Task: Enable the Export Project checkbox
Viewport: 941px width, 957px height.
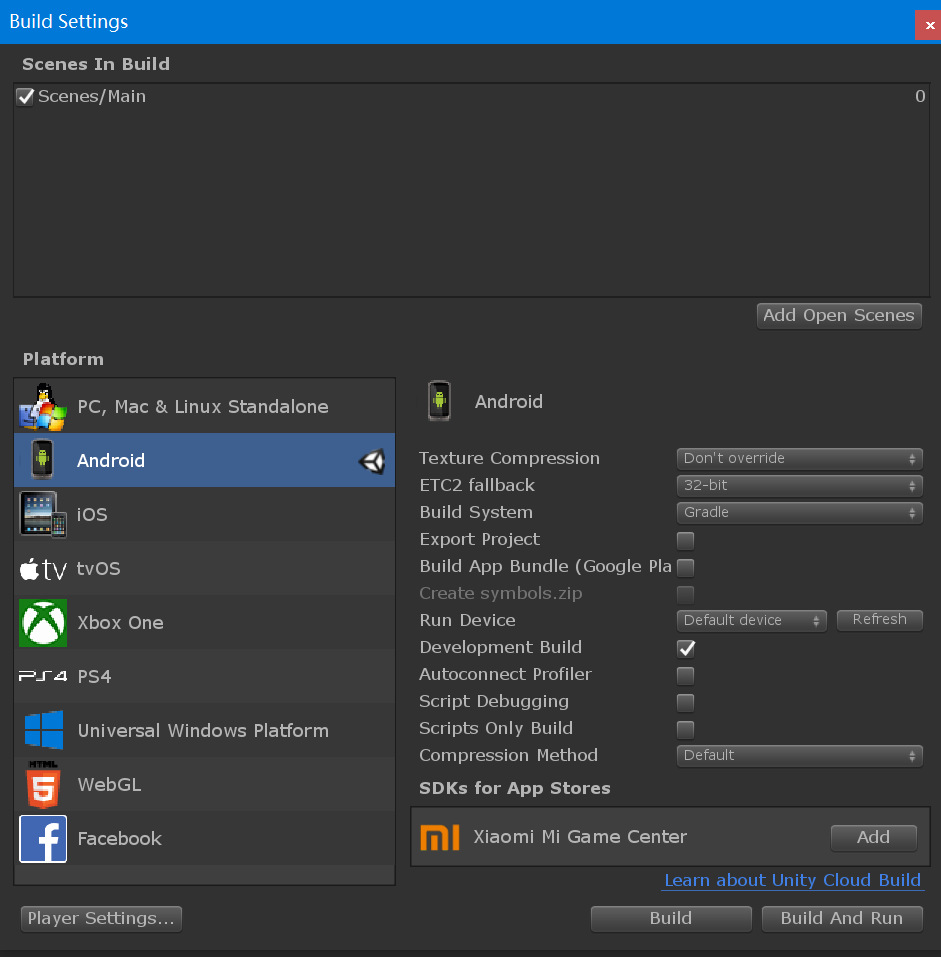Action: point(686,540)
